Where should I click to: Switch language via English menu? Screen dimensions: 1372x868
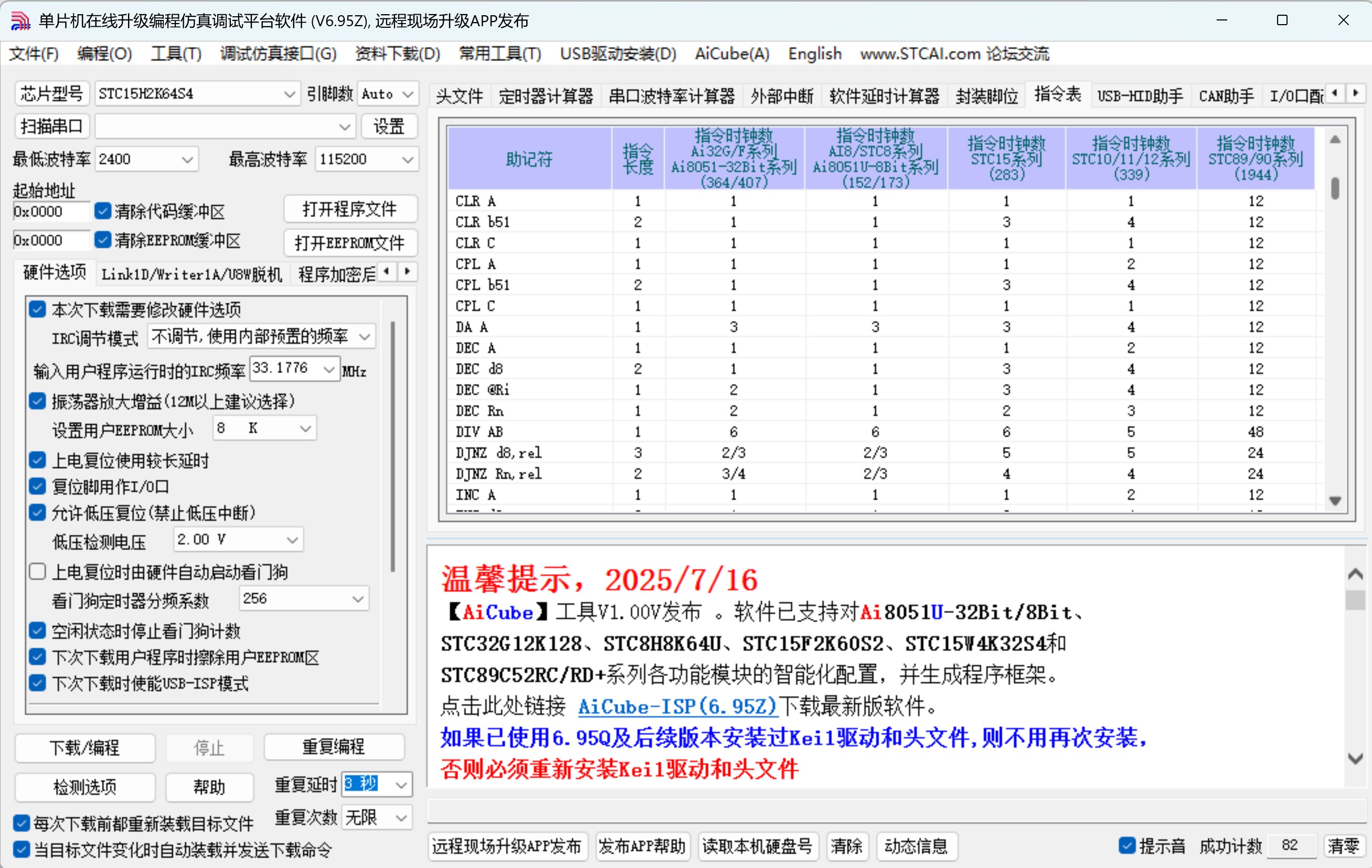coord(815,54)
